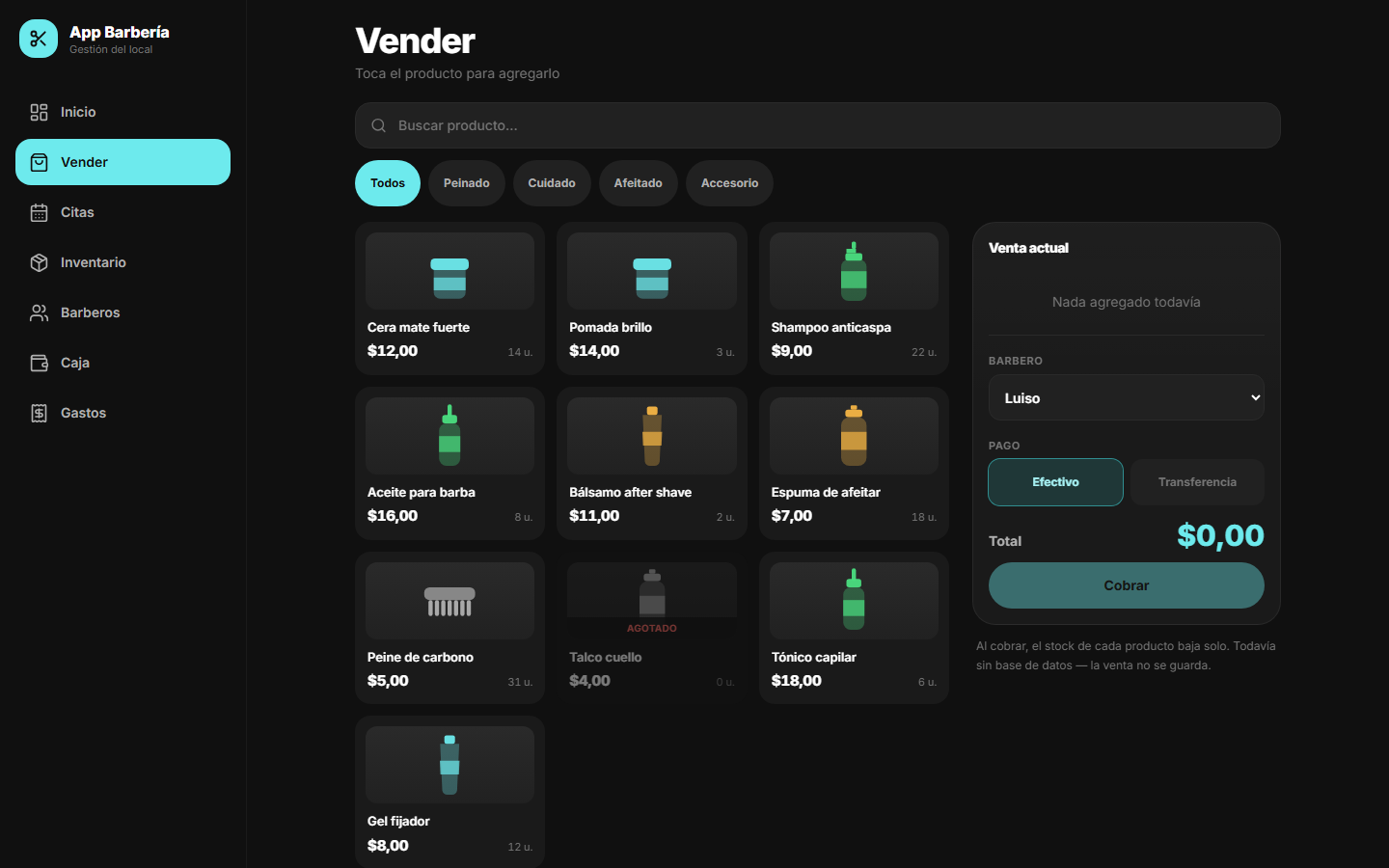Image resolution: width=1389 pixels, height=868 pixels.
Task: Click the Inicio dashboard grid icon
Action: tap(39, 112)
